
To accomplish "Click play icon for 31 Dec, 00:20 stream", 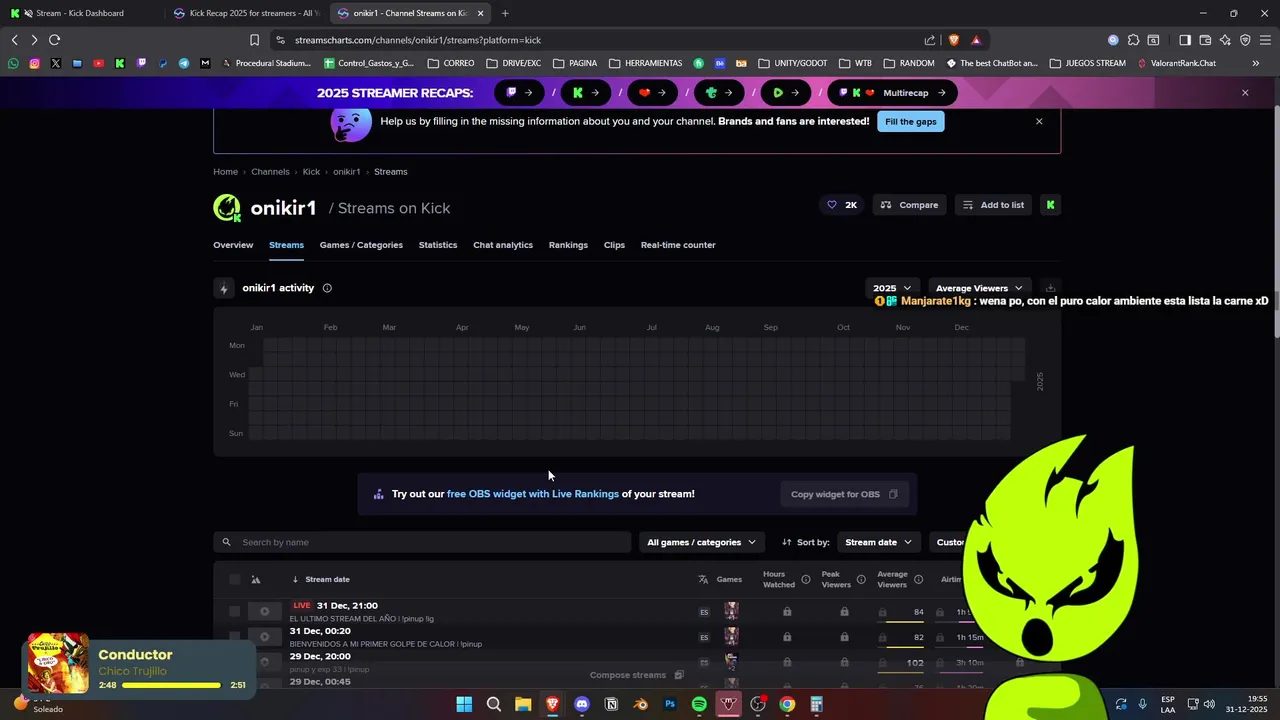I will pyautogui.click(x=265, y=637).
